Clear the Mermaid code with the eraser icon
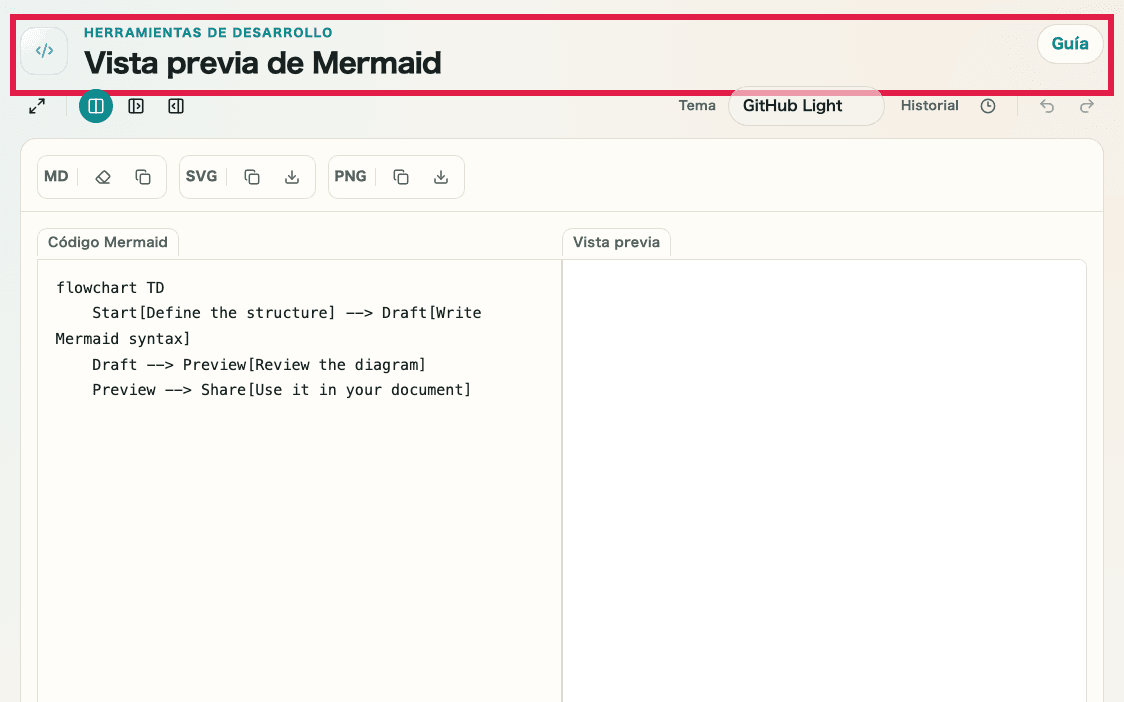The image size is (1124, 702). click(102, 176)
